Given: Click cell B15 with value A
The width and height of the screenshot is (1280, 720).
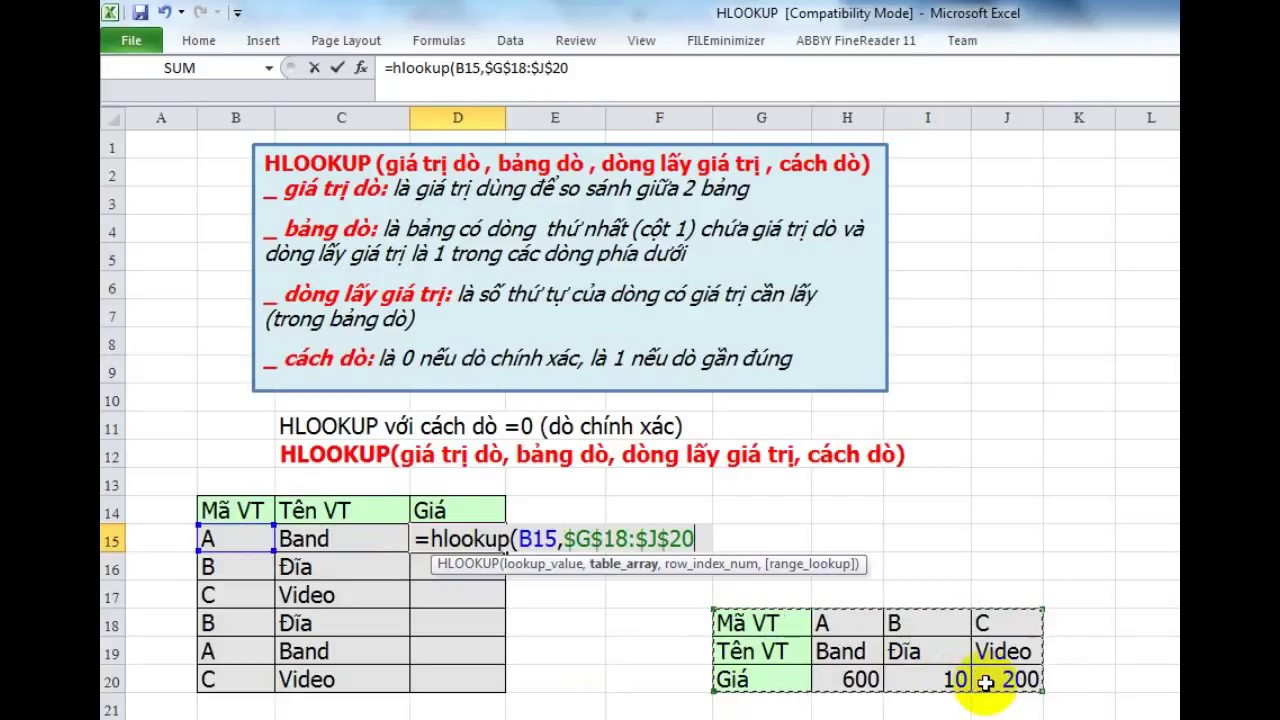Looking at the screenshot, I should [x=236, y=539].
